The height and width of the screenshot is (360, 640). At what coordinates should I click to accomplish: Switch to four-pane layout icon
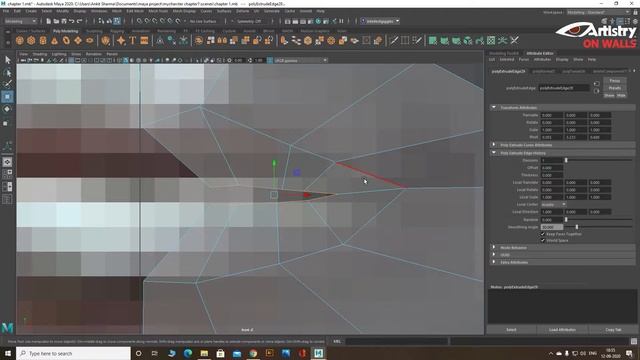pos(7,174)
